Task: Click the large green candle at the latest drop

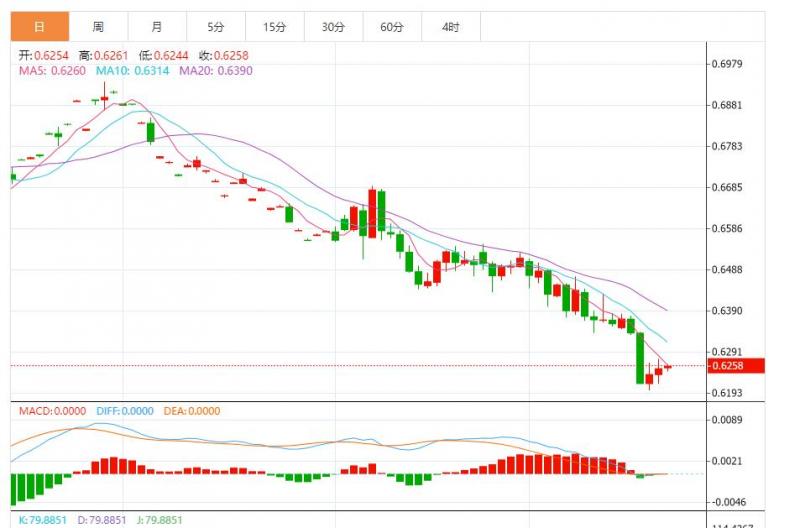Action: coord(640,358)
